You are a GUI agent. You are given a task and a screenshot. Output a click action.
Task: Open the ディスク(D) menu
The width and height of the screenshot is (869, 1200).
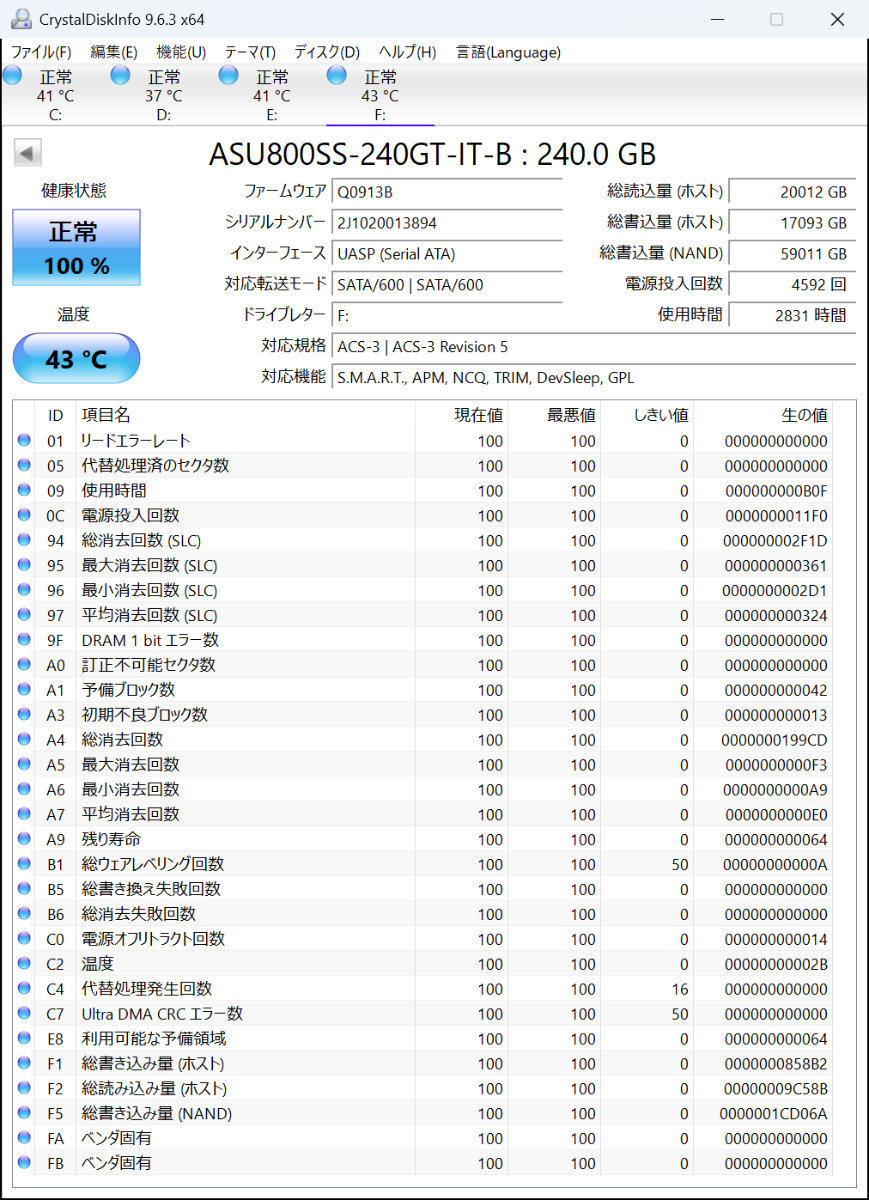(327, 52)
